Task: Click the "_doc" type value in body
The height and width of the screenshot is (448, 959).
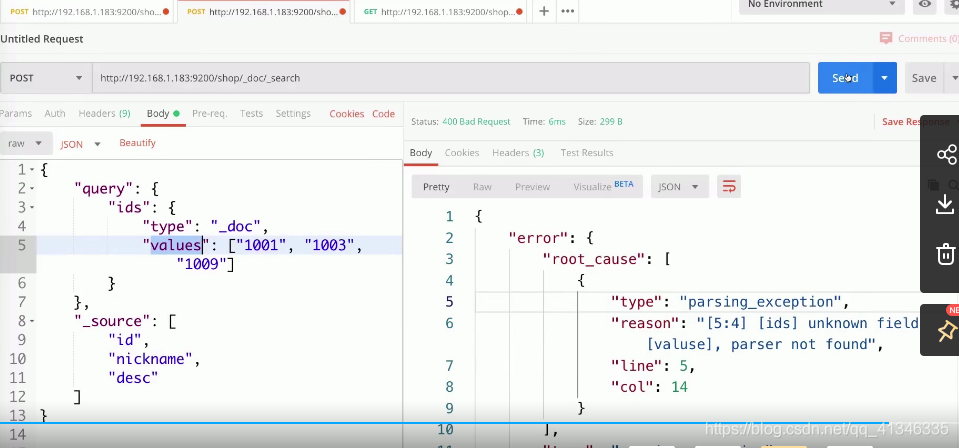Action: (235, 226)
